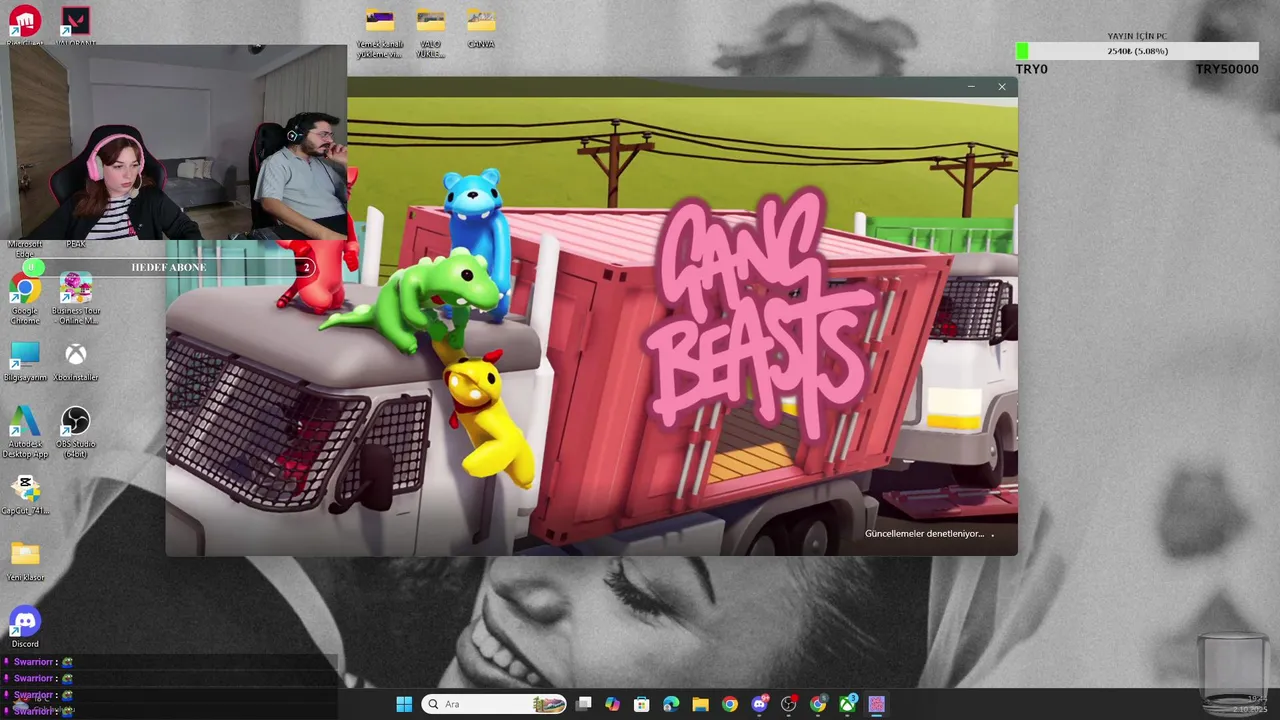The height and width of the screenshot is (720, 1280).
Task: Click the Ara taskbar search box
Action: click(495, 704)
